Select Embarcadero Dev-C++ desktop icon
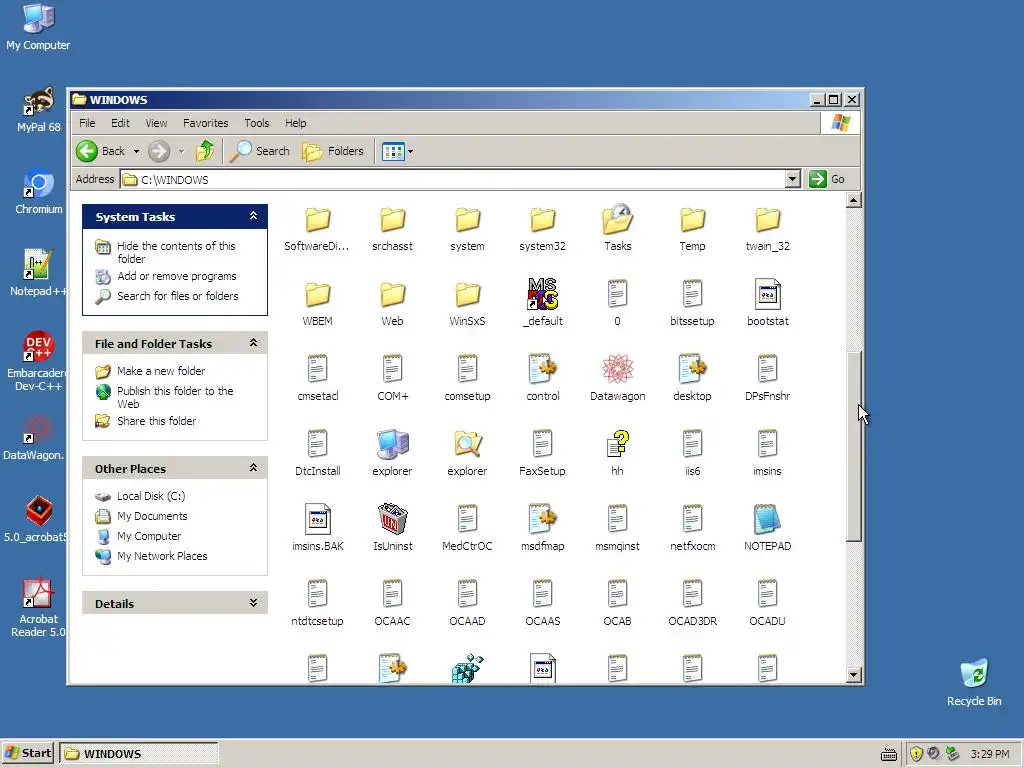 (x=37, y=361)
